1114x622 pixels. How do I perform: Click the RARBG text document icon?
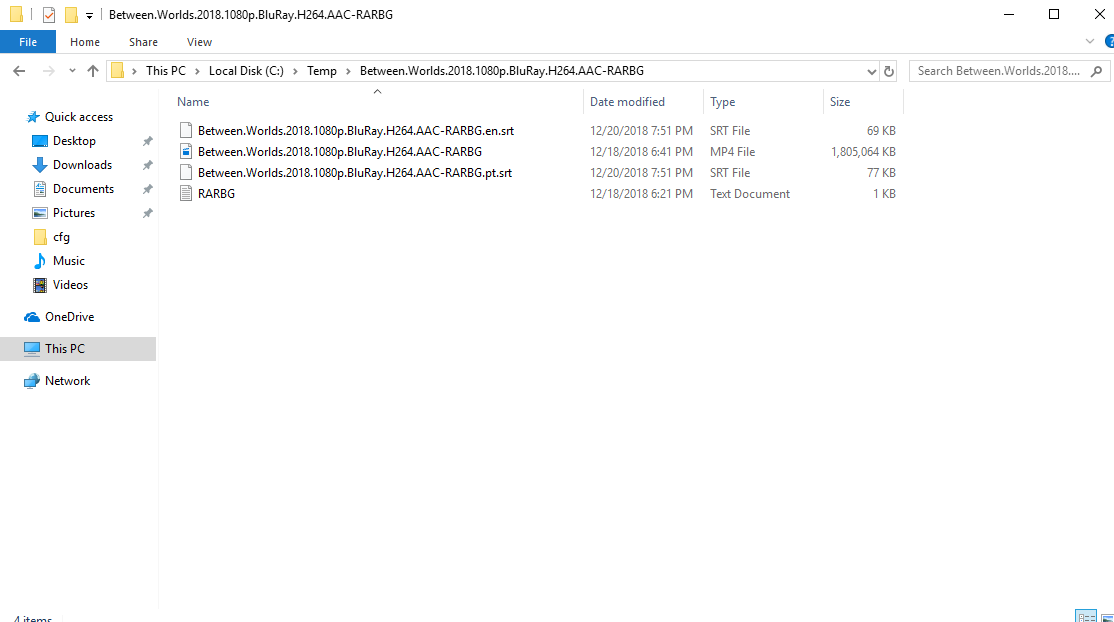click(x=185, y=193)
